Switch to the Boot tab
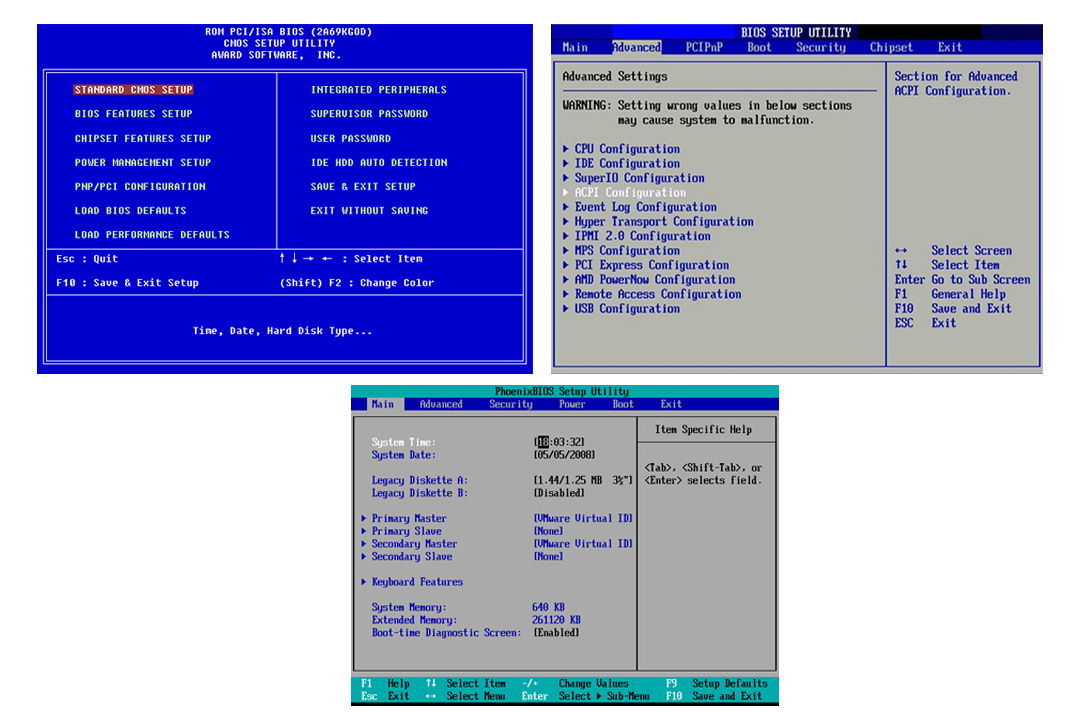Image resolution: width=1080 pixels, height=720 pixels. tap(759, 47)
